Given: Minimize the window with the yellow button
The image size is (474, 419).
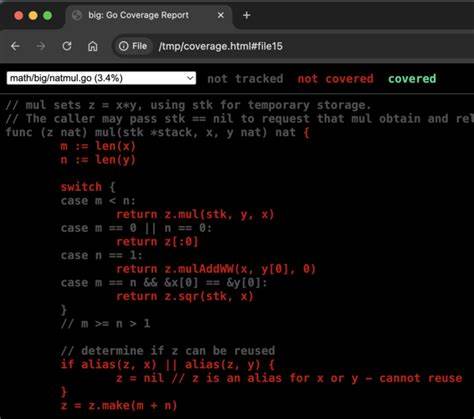Looking at the screenshot, I should [x=33, y=15].
